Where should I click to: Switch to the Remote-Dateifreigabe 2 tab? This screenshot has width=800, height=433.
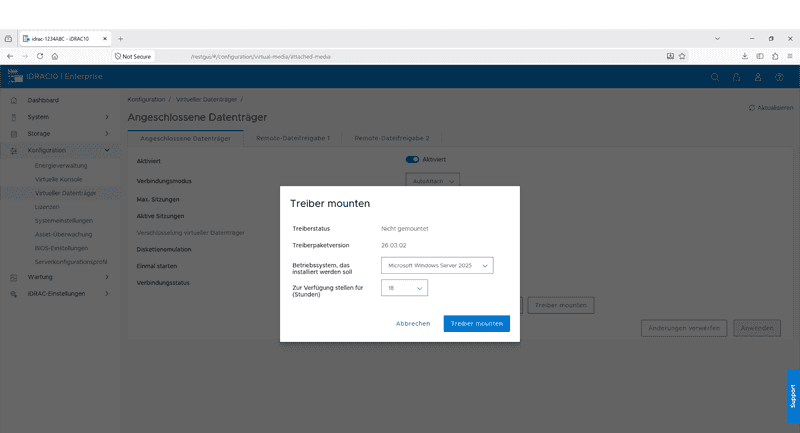tap(392, 138)
